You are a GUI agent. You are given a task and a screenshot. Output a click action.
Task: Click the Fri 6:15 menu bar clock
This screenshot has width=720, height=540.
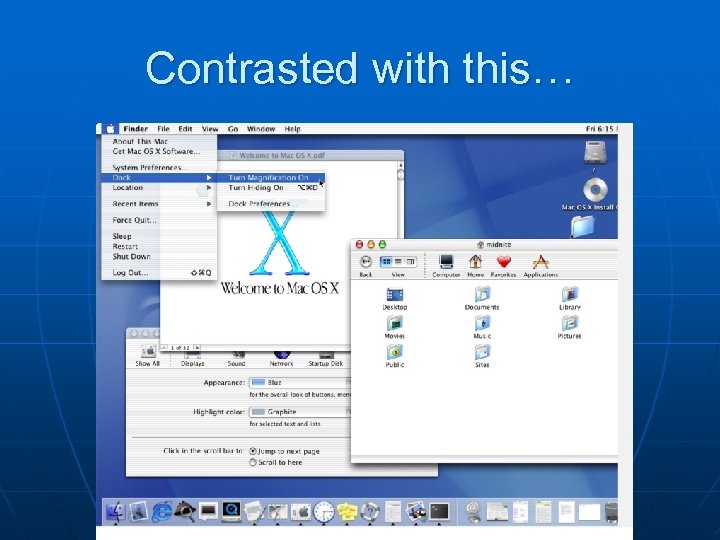point(601,129)
